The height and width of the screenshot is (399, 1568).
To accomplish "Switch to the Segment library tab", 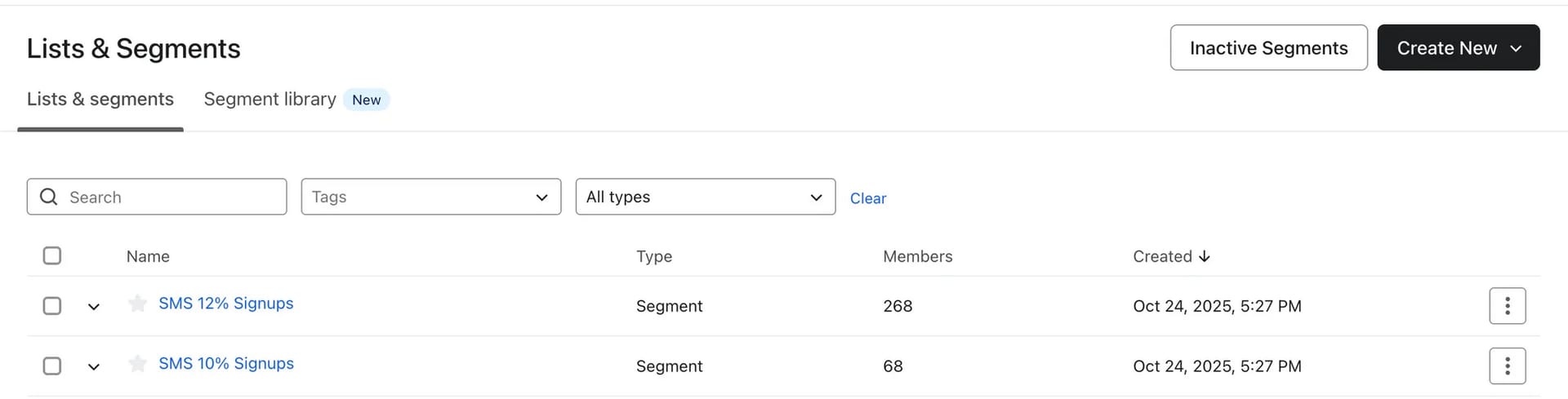I will [x=270, y=100].
